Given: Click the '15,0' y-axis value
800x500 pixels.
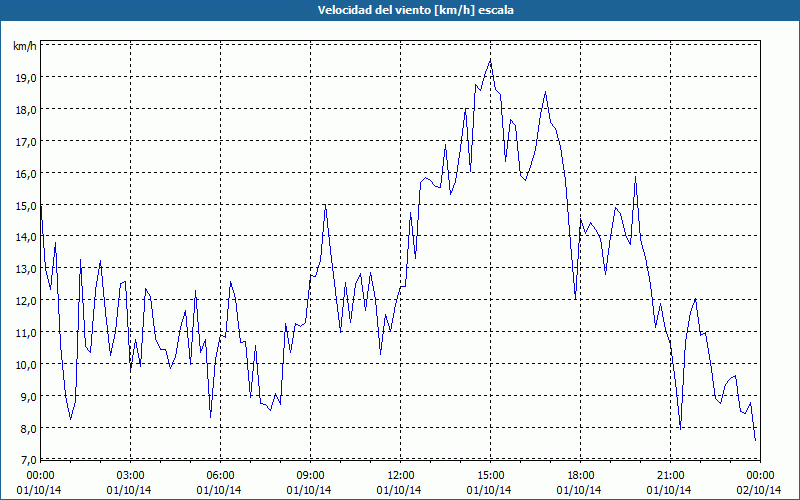Looking at the screenshot, I should click(x=26, y=206).
